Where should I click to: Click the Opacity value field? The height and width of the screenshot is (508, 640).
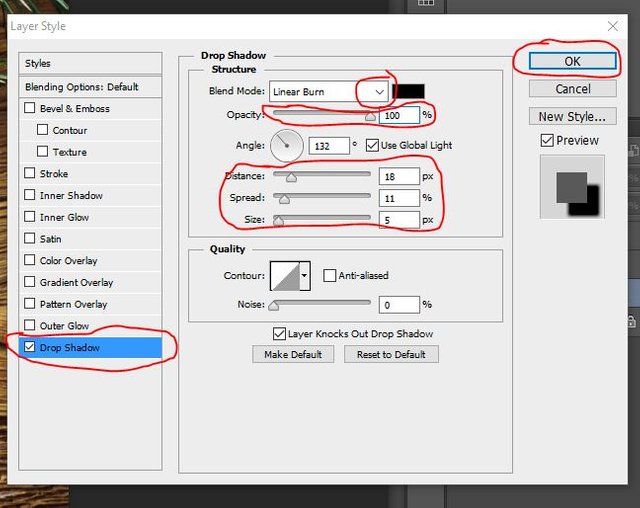click(399, 115)
